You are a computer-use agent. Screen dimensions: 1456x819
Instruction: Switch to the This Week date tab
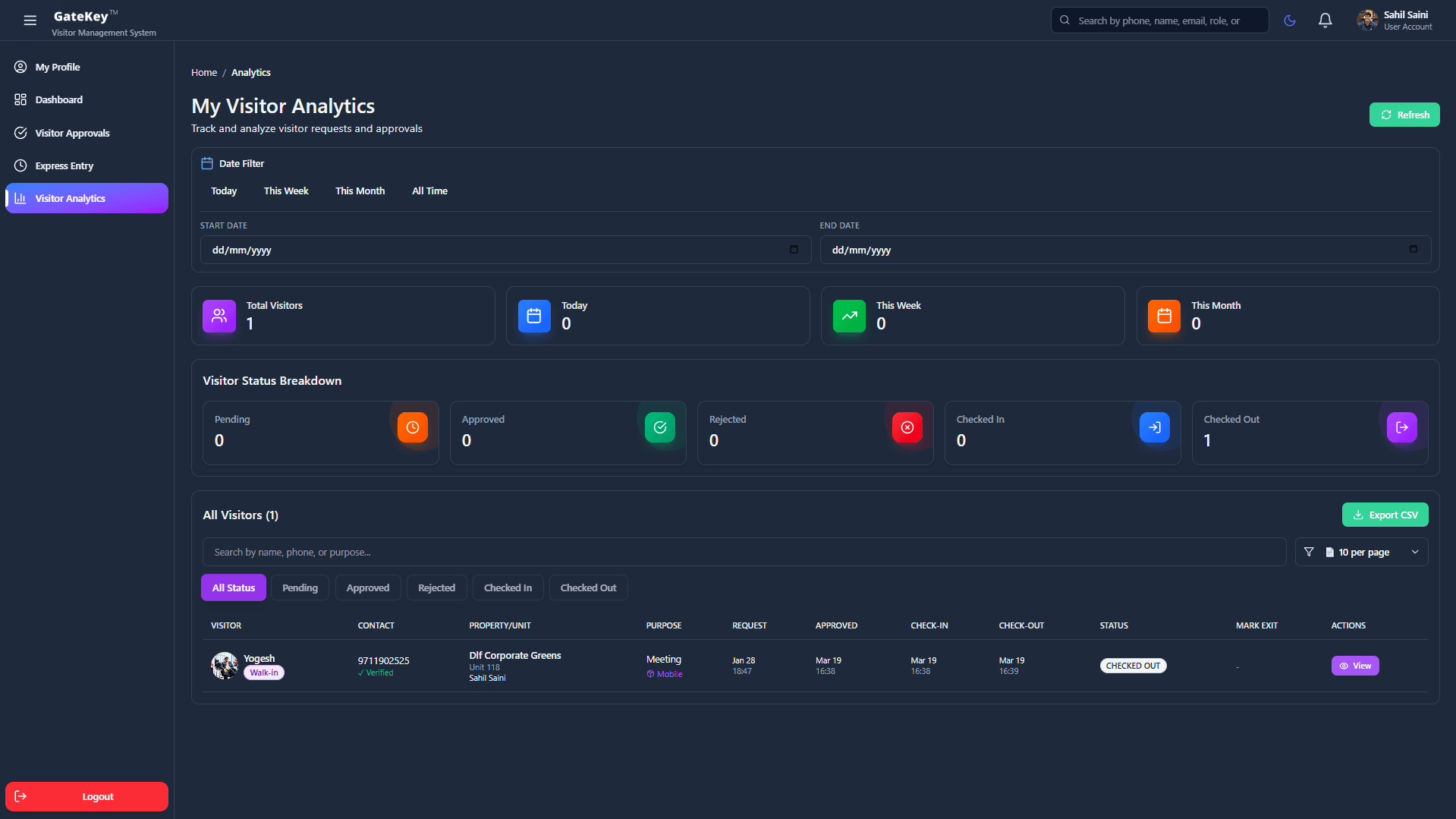point(286,191)
